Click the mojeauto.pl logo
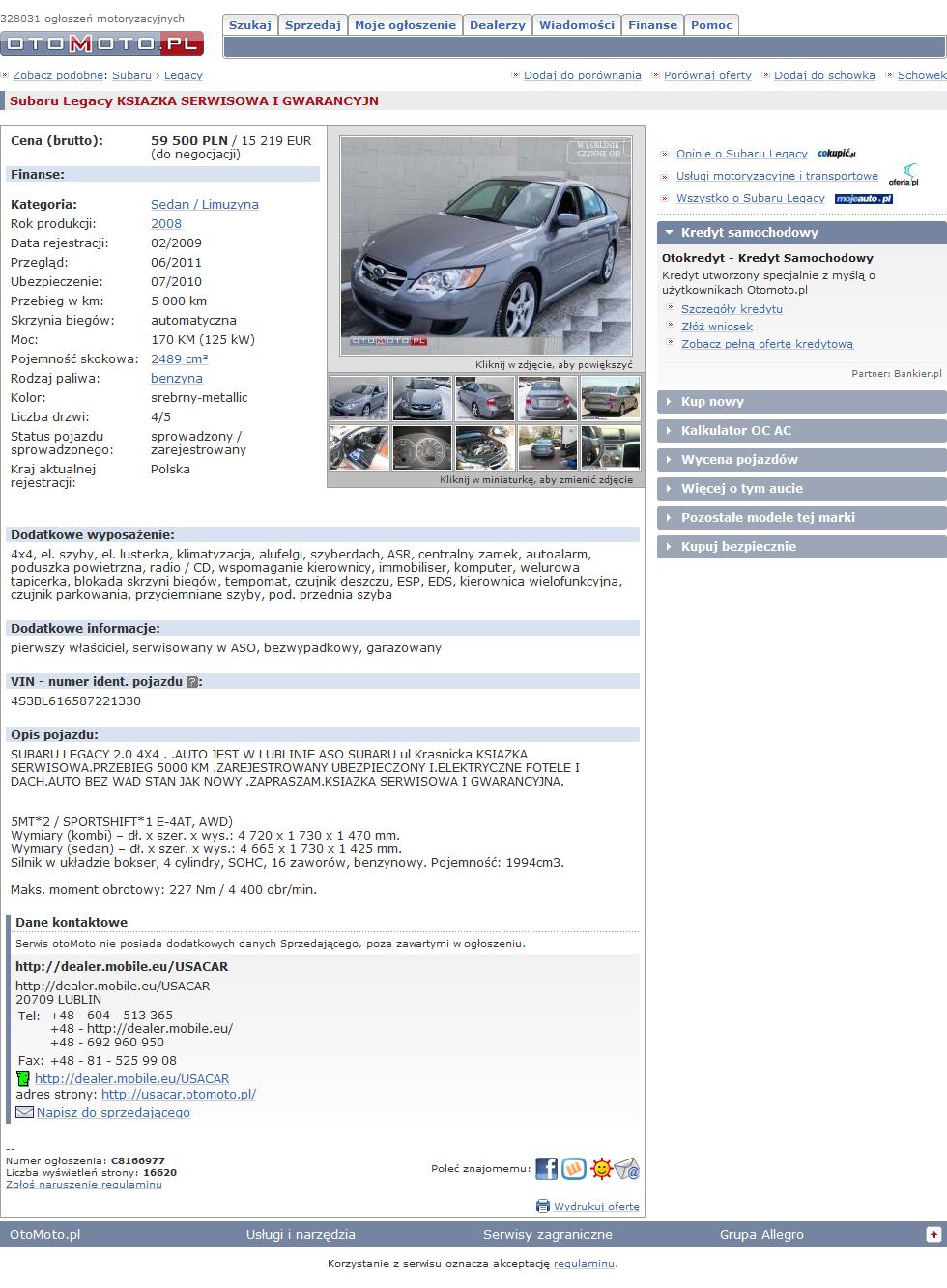Image resolution: width=947 pixels, height=1288 pixels. pos(863,199)
